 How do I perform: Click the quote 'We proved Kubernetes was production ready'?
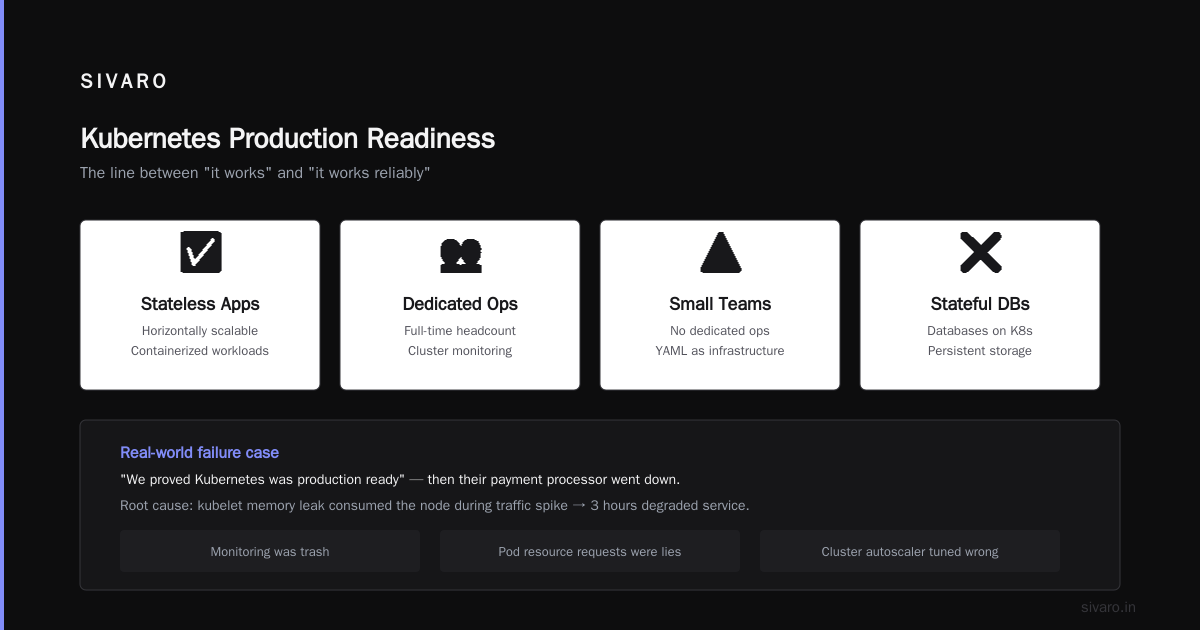262,480
